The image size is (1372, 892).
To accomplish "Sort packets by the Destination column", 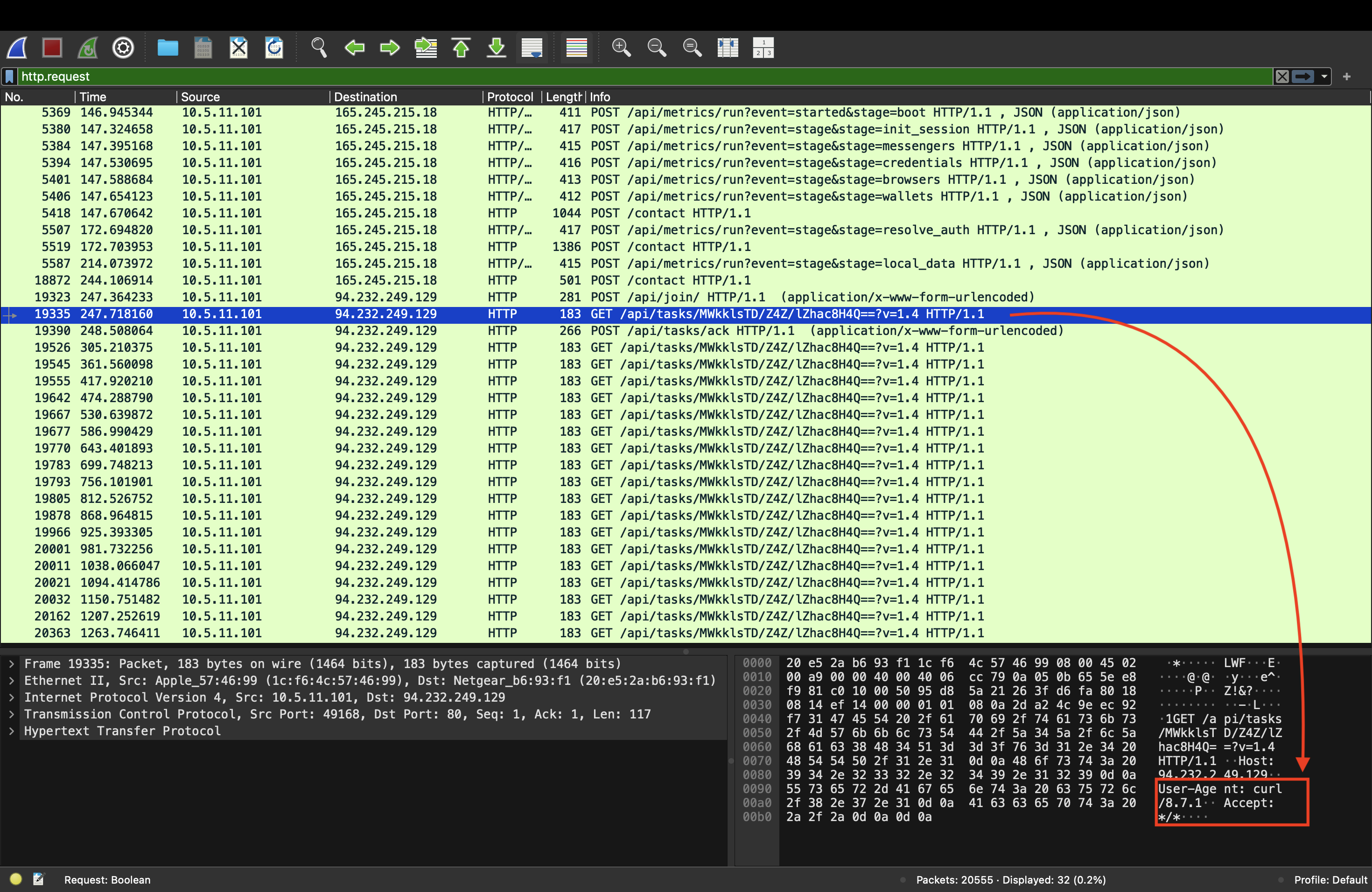I will [x=406, y=97].
